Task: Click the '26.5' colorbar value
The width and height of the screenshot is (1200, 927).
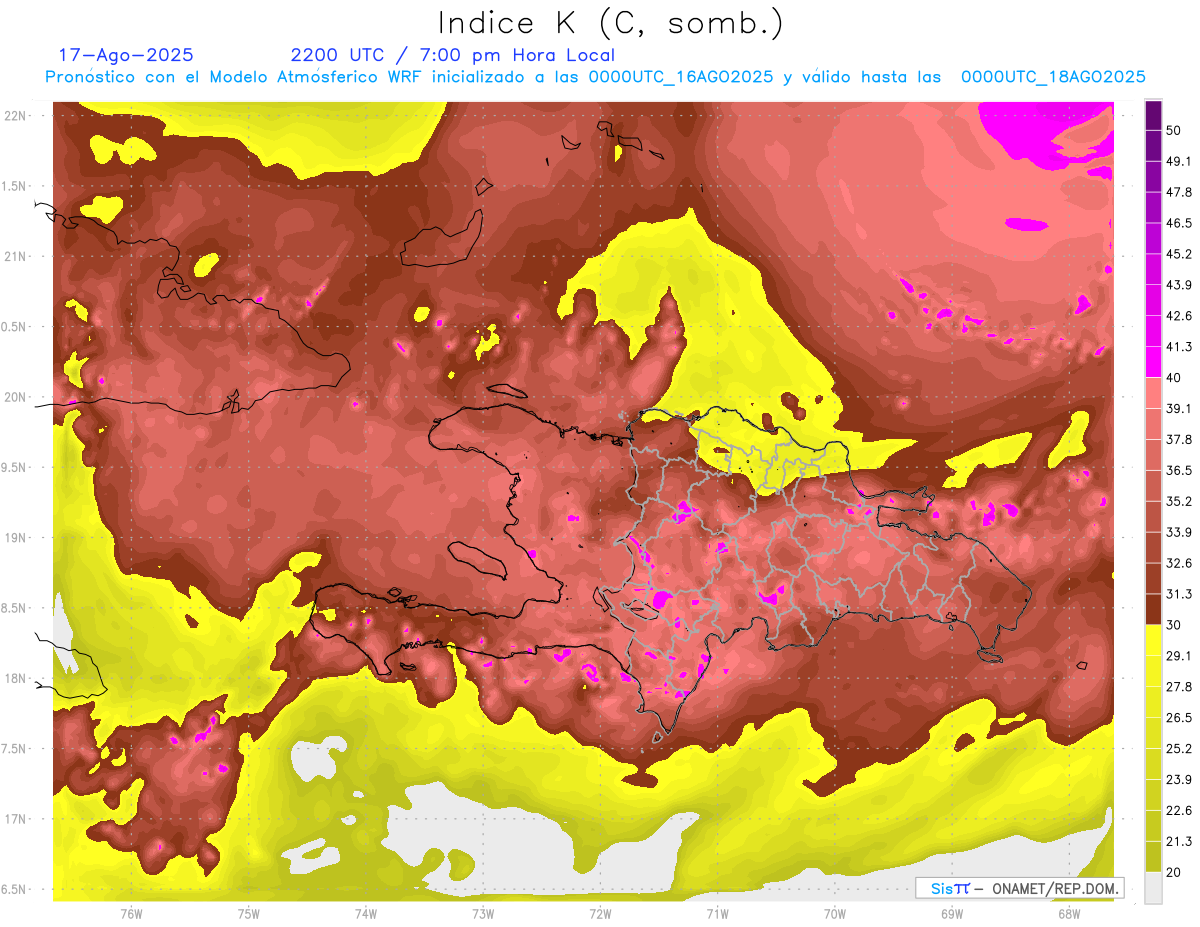Action: pos(1180,717)
